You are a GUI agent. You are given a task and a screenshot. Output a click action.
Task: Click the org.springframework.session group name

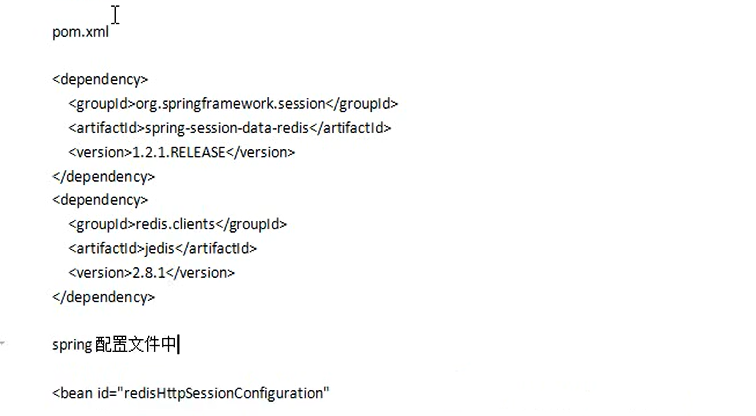[230, 104]
